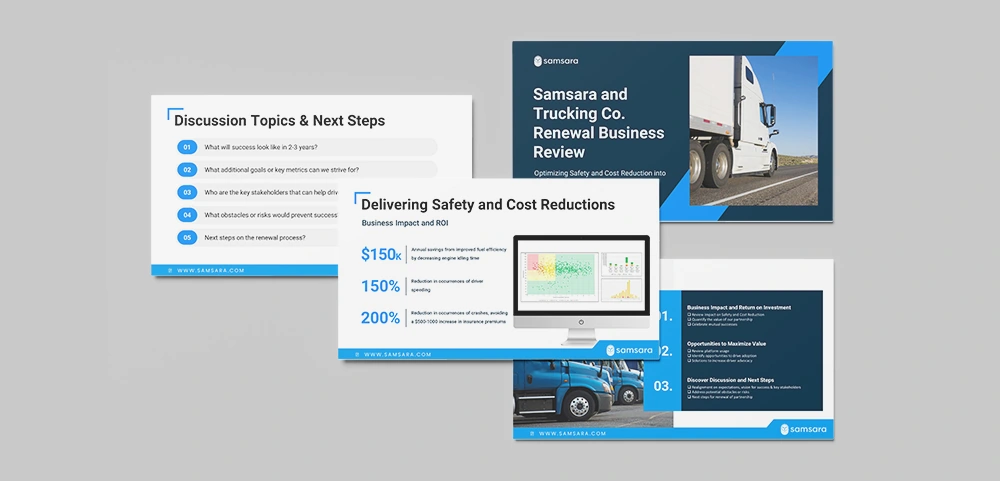Image resolution: width=1000 pixels, height=481 pixels.
Task: Click 'Delivering Safety and Cost Reductions' slide title
Action: (x=487, y=205)
